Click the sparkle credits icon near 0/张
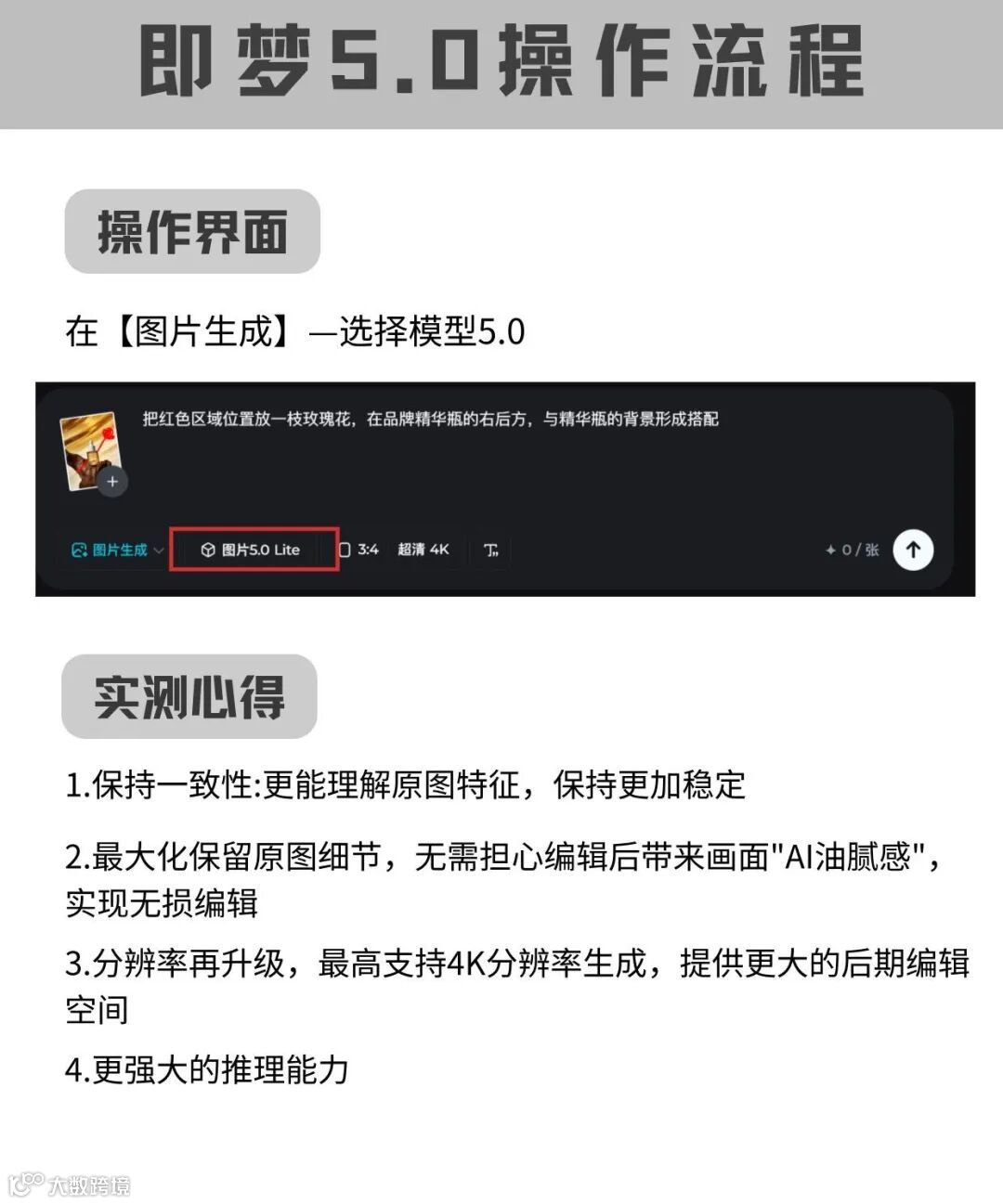This screenshot has height=1204, width=1003. pos(830,550)
